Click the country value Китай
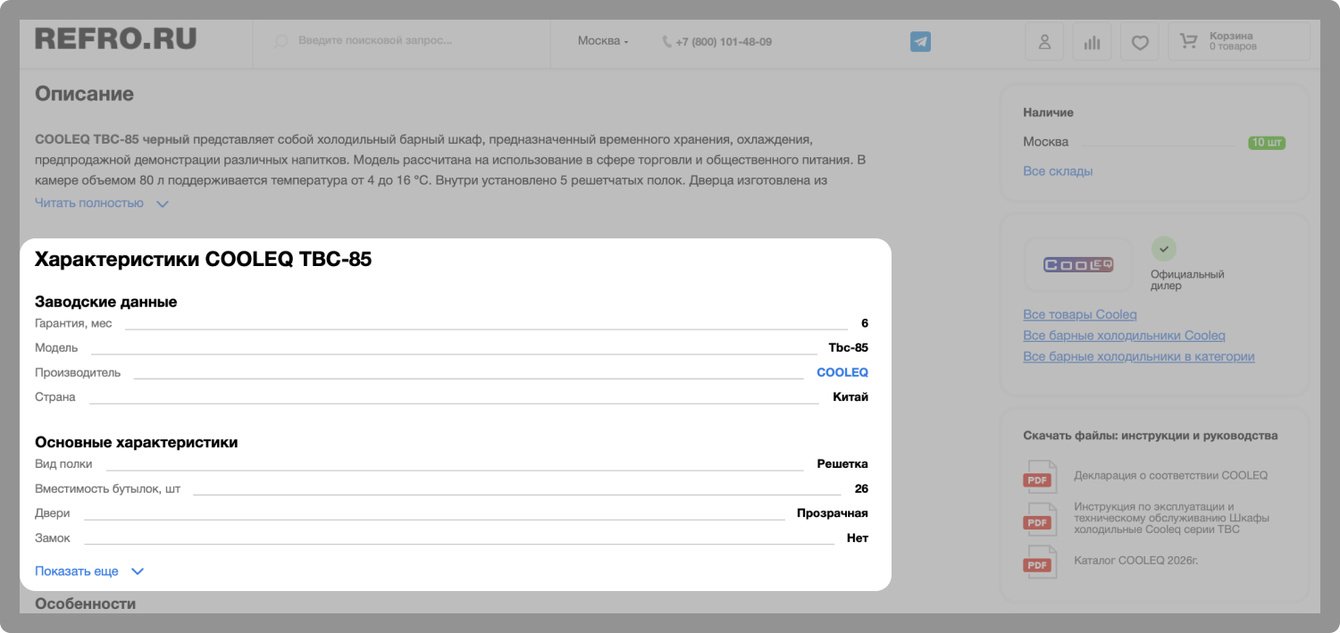Screen dimensions: 1340x633 [x=850, y=397]
